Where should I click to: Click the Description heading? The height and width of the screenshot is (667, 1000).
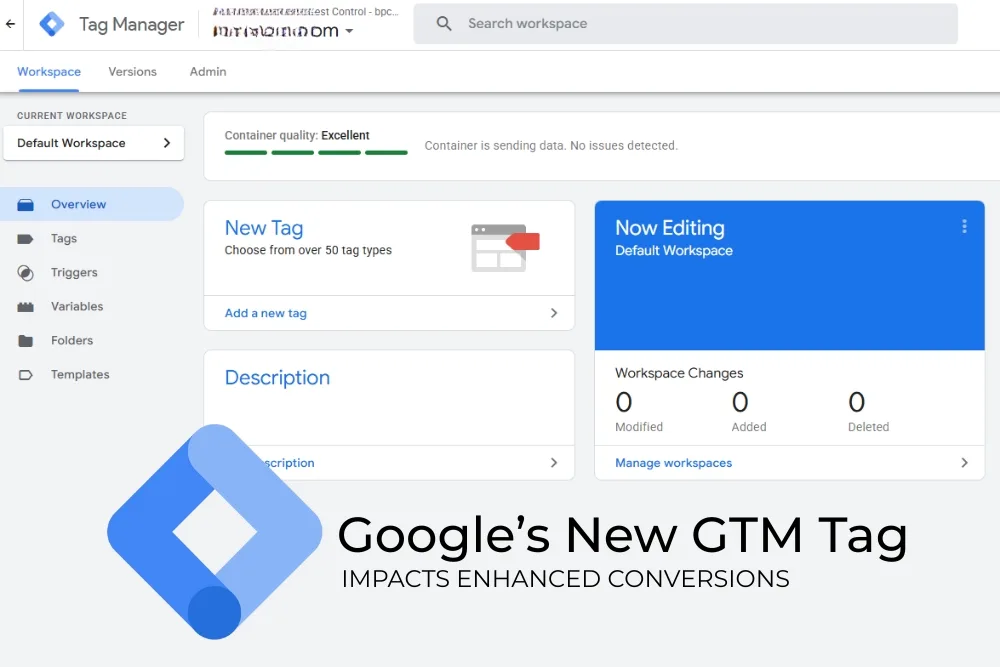pyautogui.click(x=277, y=377)
